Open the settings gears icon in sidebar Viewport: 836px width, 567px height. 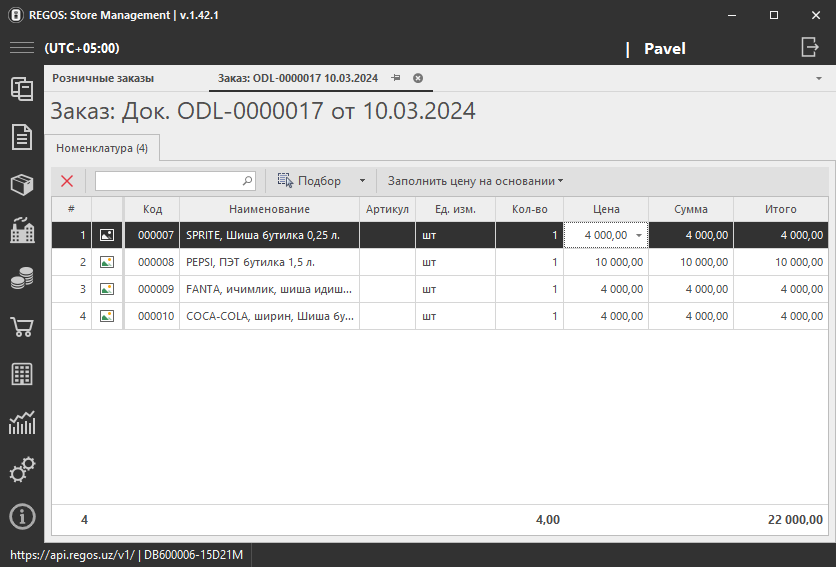[21, 469]
